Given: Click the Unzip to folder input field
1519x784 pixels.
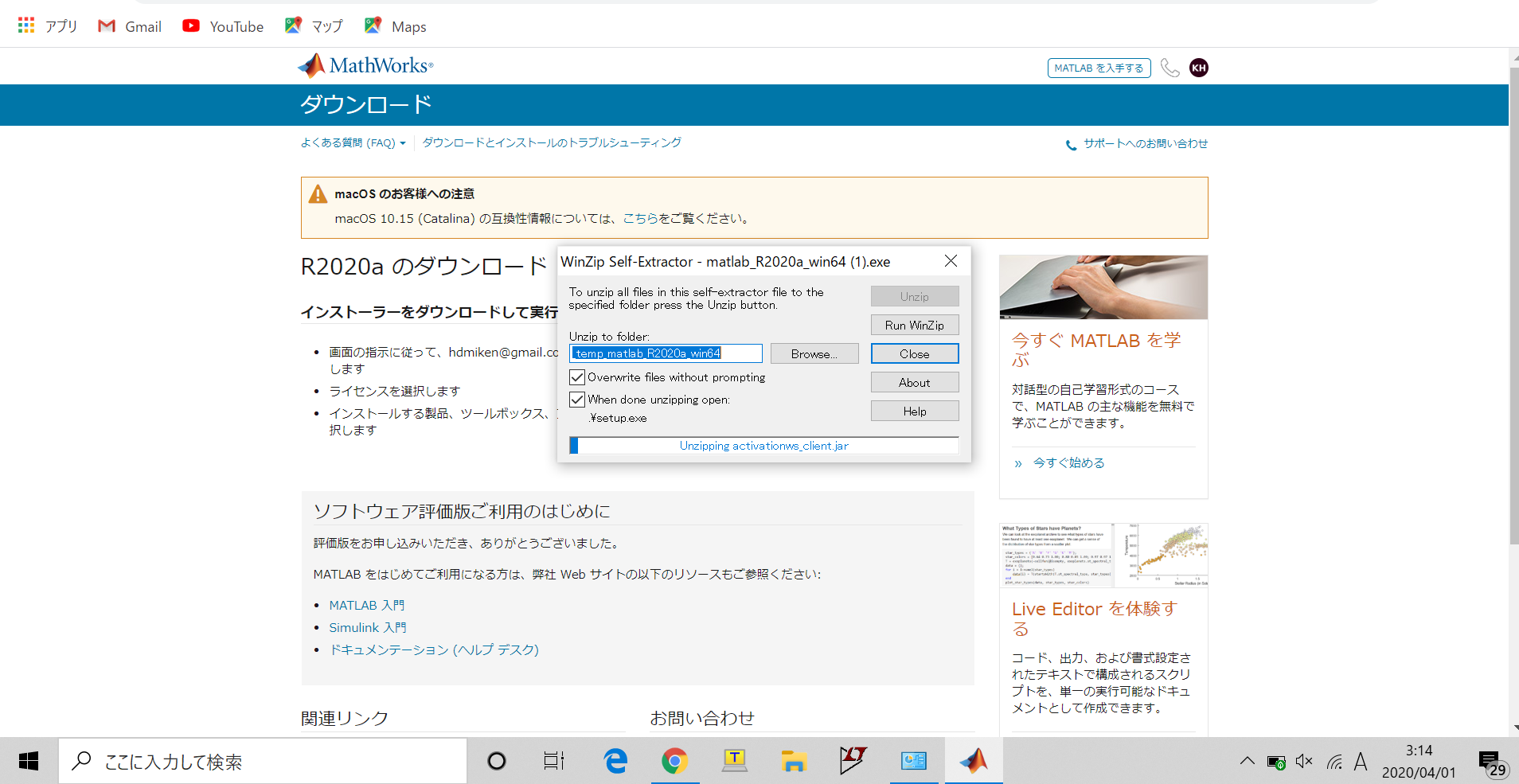Looking at the screenshot, I should point(666,353).
